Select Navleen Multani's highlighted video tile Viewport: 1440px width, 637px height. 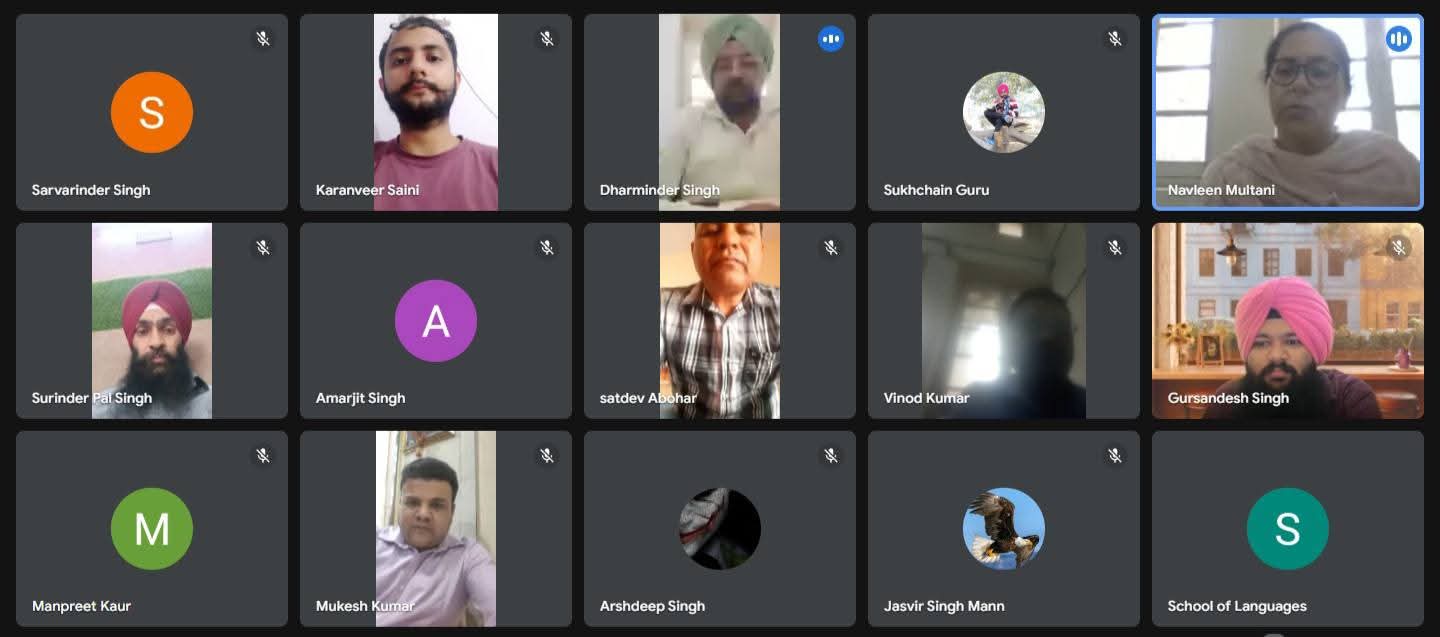click(x=1288, y=112)
